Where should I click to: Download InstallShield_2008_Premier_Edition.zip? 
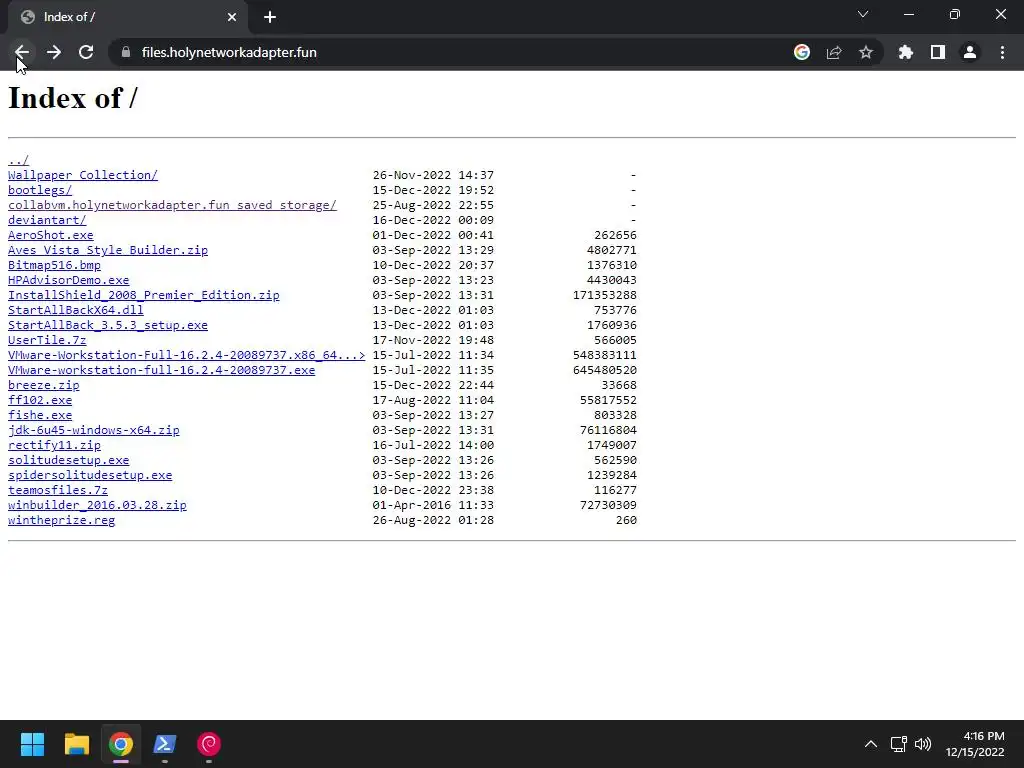(144, 295)
